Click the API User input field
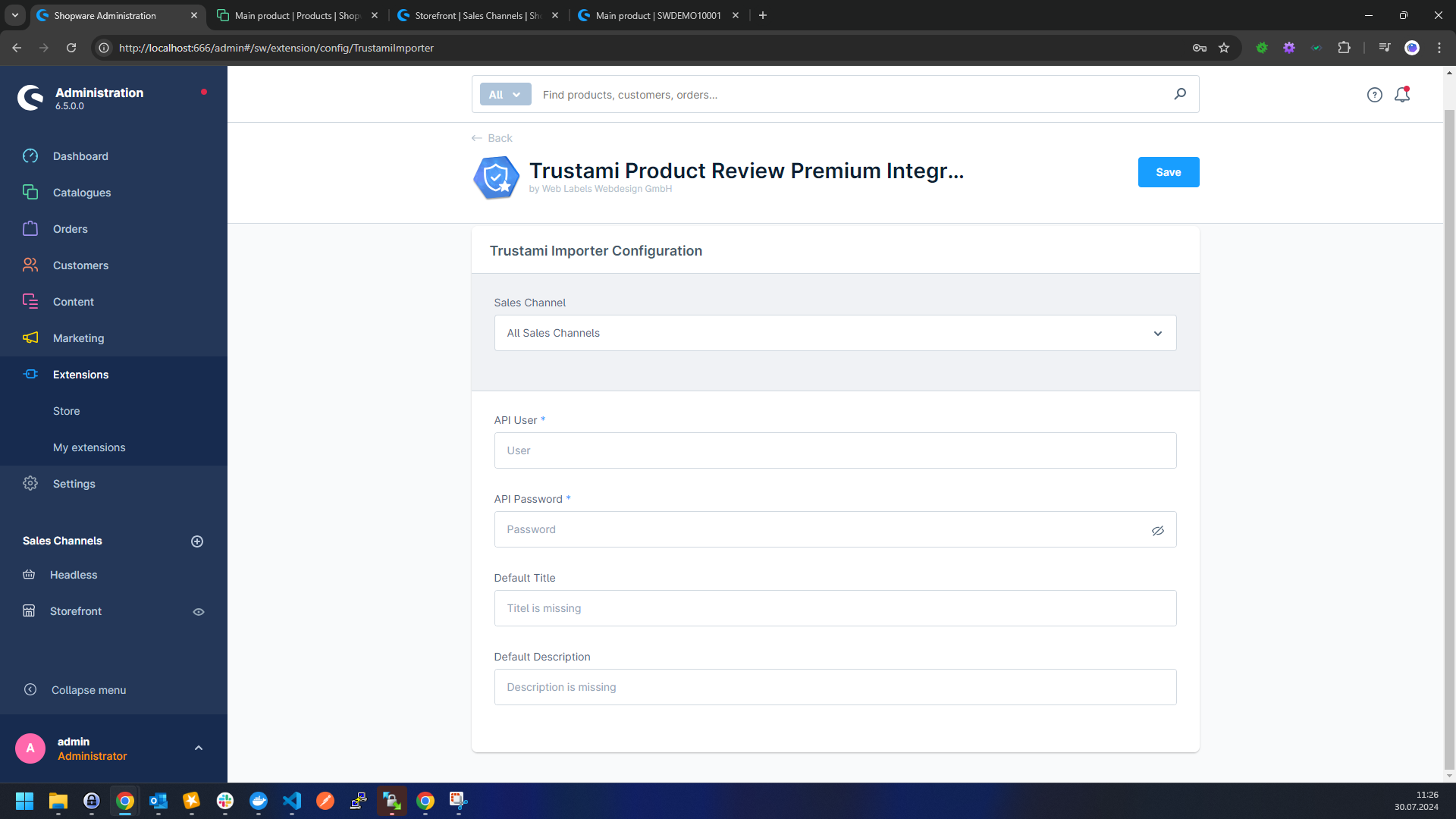Screen dimensions: 1456x819 [834, 450]
